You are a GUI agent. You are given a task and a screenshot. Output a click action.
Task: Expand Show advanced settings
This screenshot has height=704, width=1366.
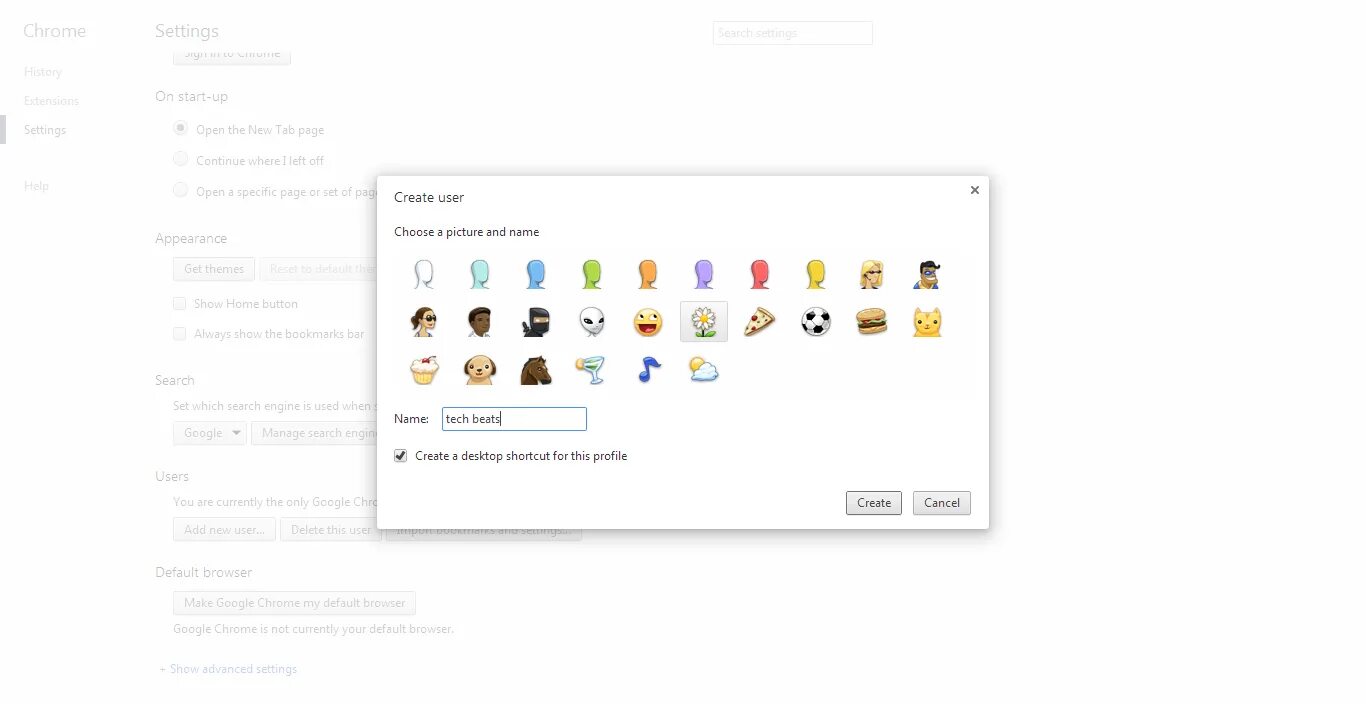pos(233,669)
